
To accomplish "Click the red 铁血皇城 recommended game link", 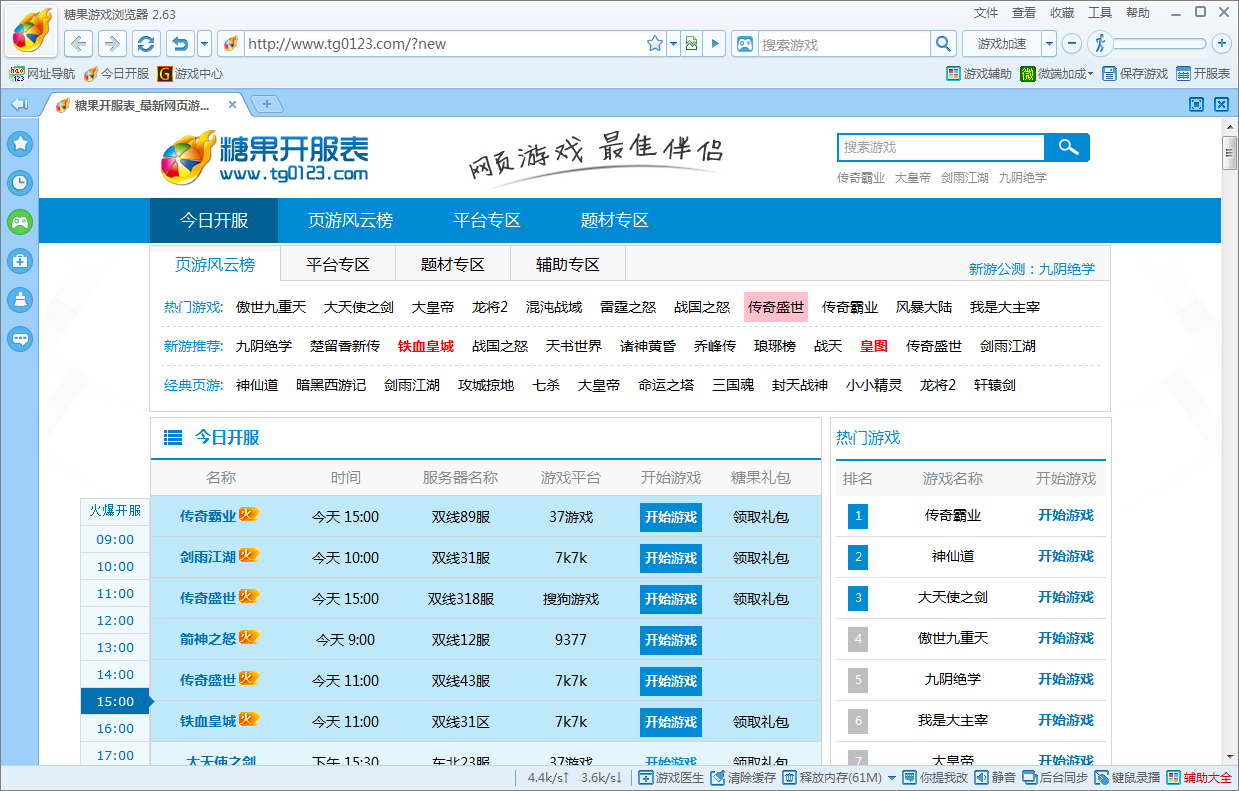I will click(x=426, y=346).
